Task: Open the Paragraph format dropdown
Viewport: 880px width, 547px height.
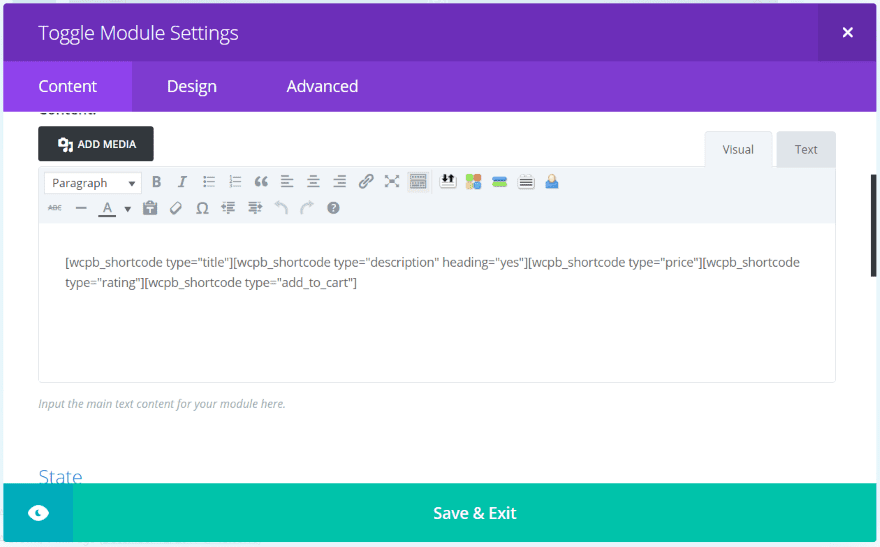Action: click(92, 183)
